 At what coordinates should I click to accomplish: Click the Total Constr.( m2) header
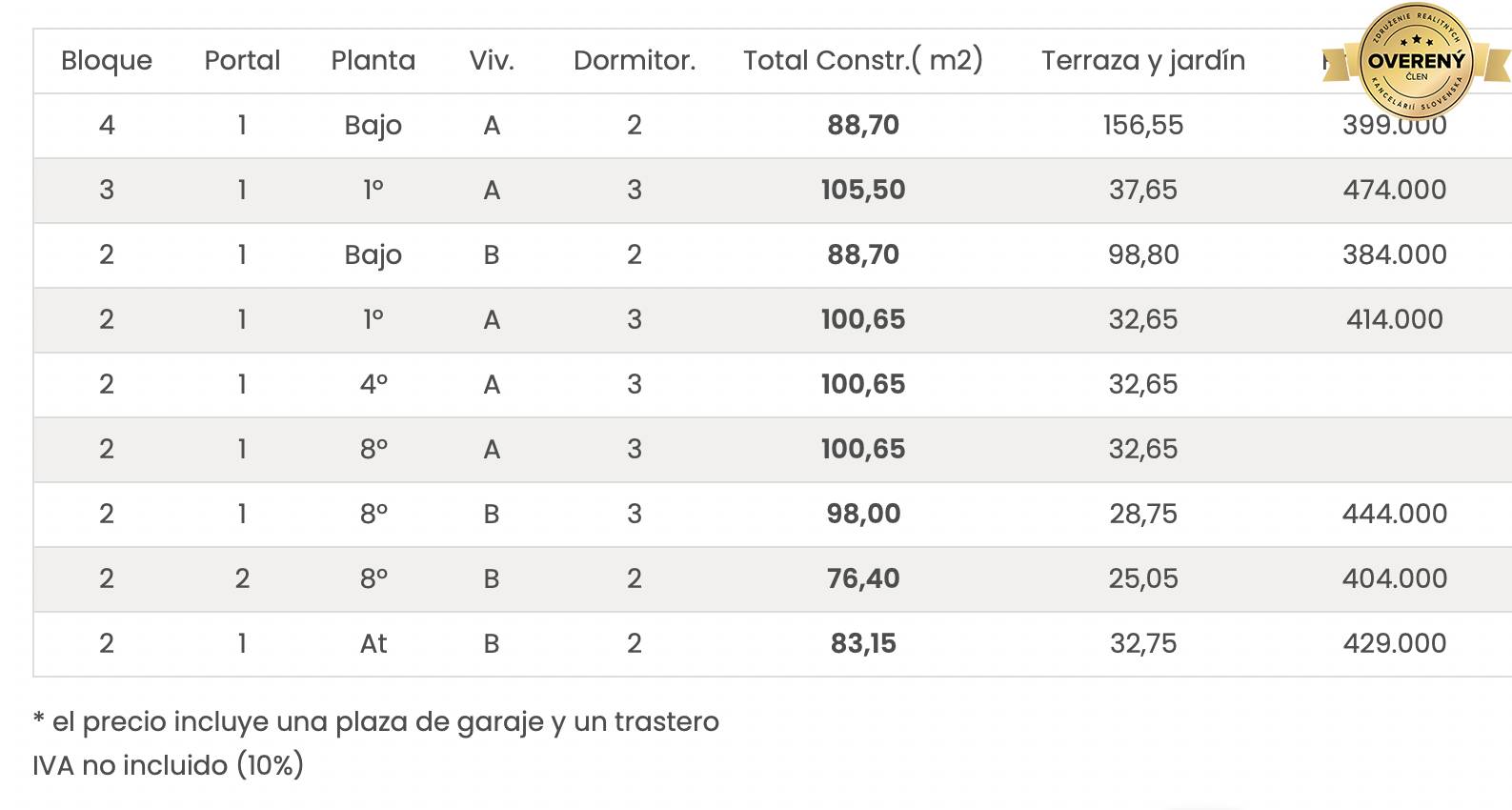tap(862, 61)
